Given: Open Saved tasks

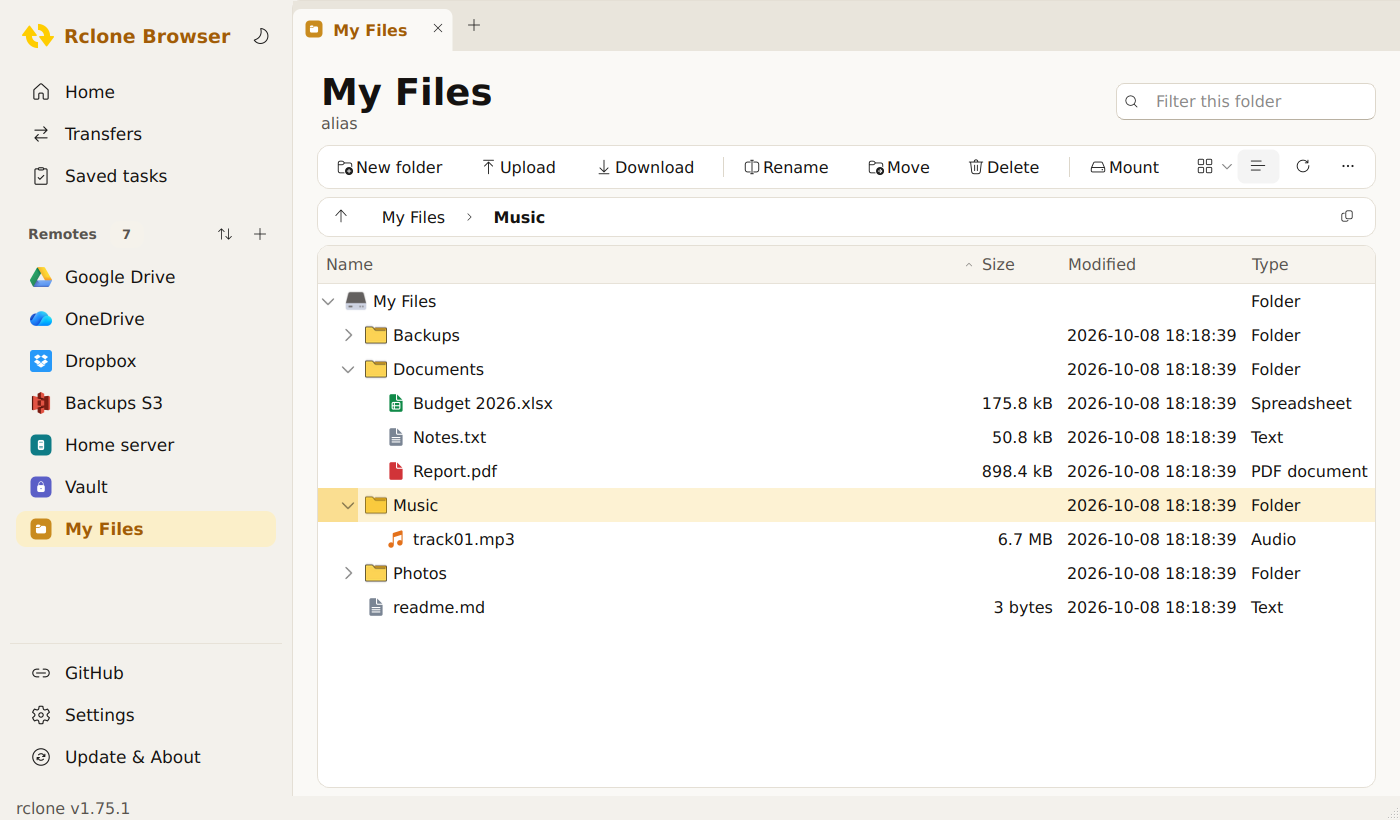Looking at the screenshot, I should pos(146,176).
